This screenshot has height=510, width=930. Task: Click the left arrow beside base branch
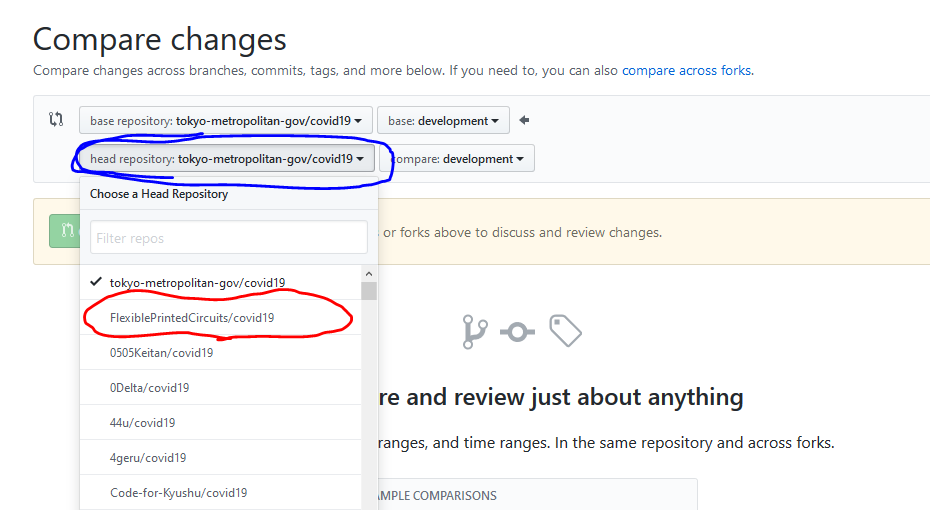[x=524, y=121]
